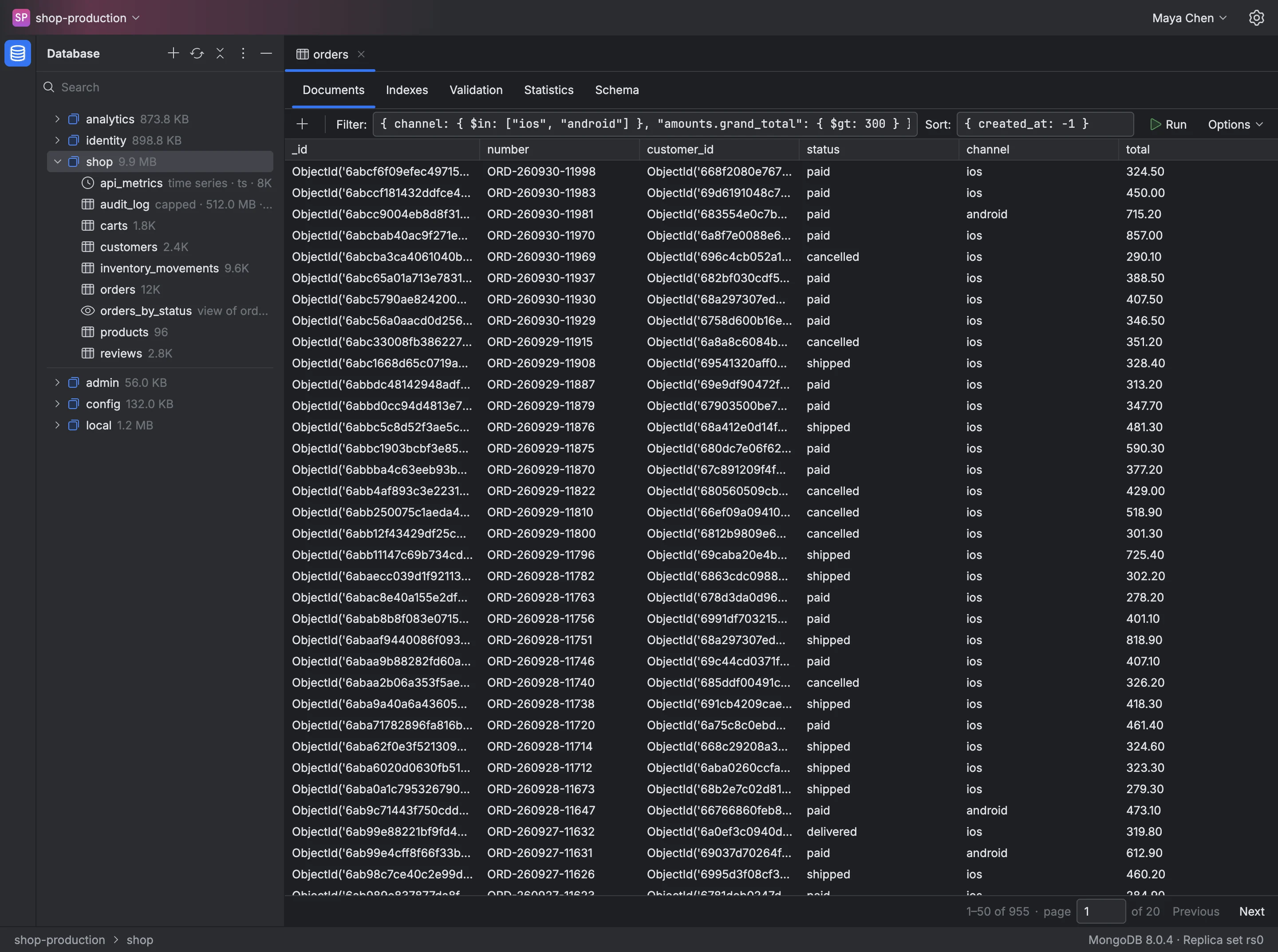Viewport: 1278px width, 952px height.
Task: Switch to the Schema tab
Action: coord(617,90)
